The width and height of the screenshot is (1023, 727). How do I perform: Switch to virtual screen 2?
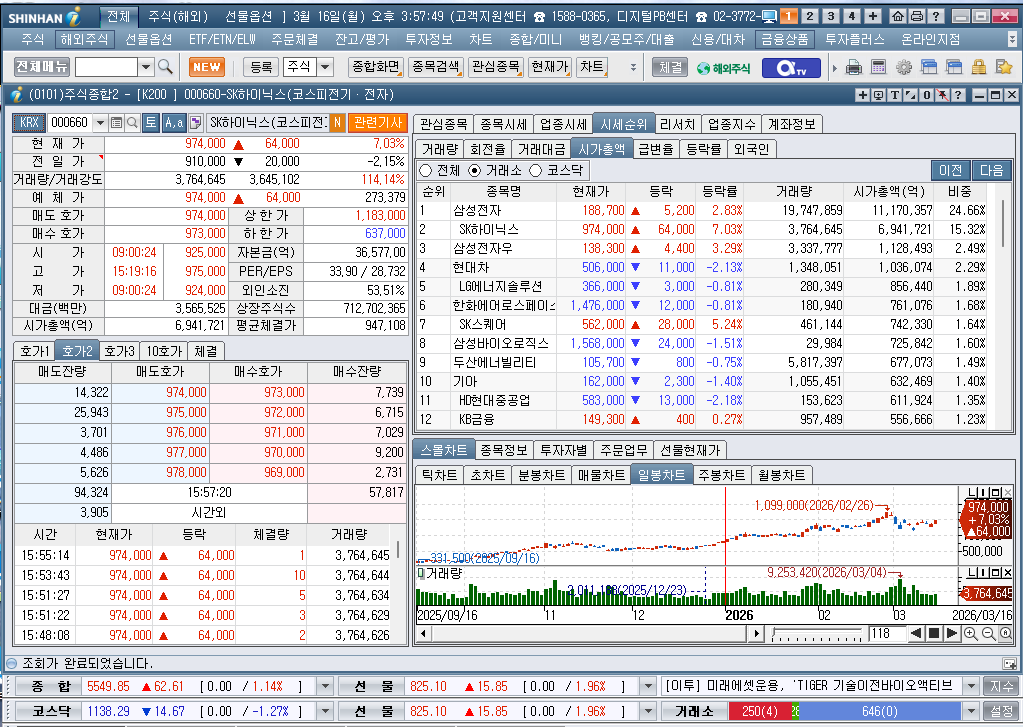[x=810, y=16]
